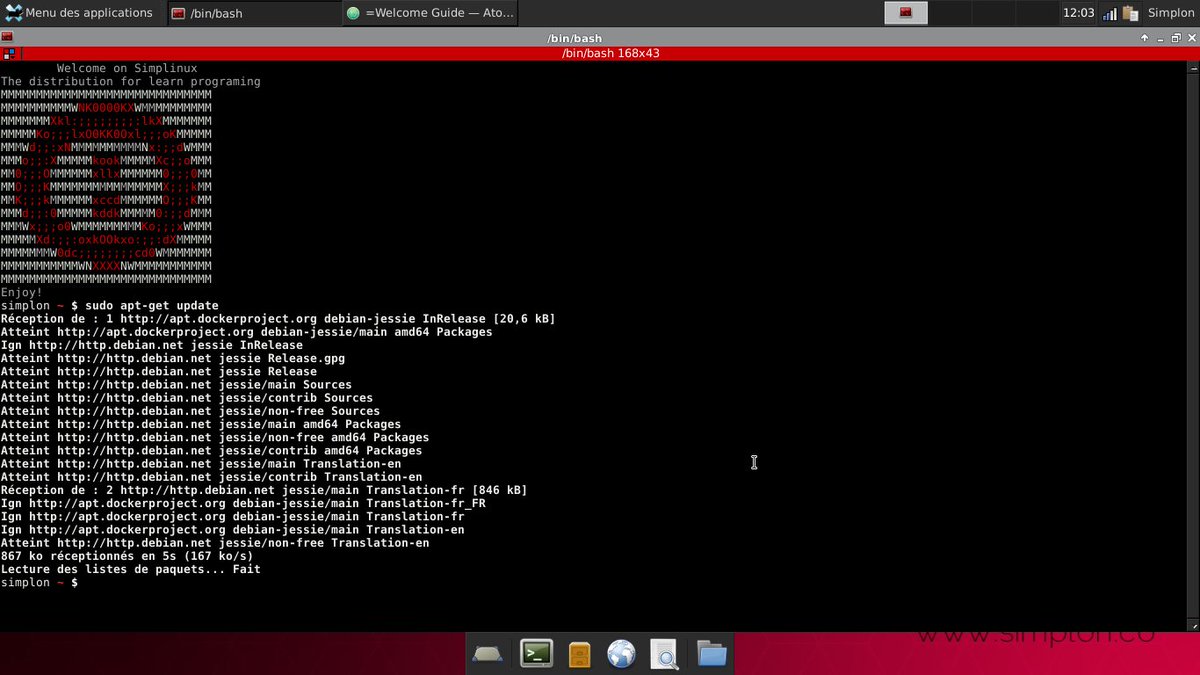The width and height of the screenshot is (1200, 675).
Task: Click the 'sudo apt-get update' command line
Action: click(152, 305)
